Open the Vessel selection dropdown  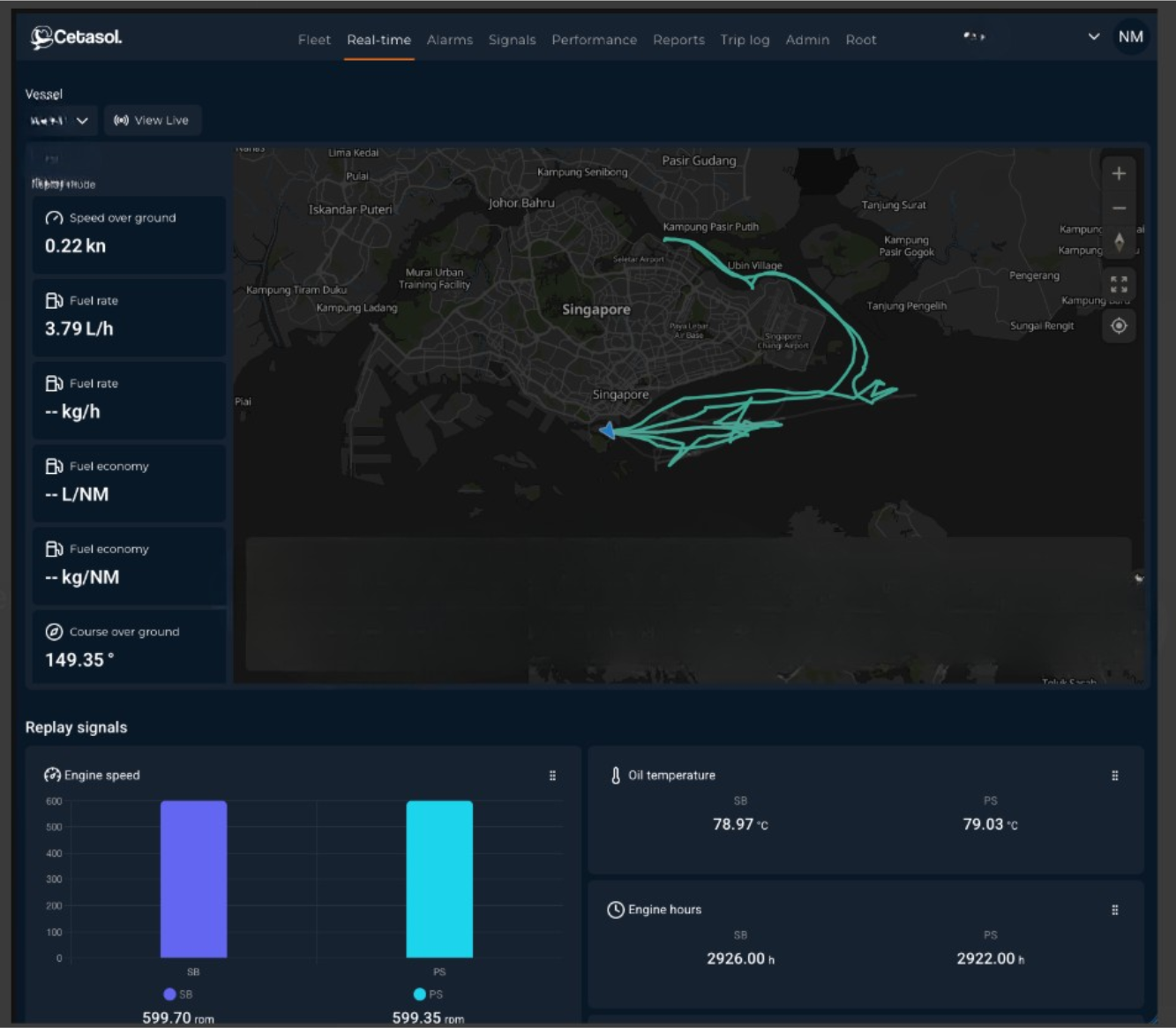pyautogui.click(x=60, y=121)
